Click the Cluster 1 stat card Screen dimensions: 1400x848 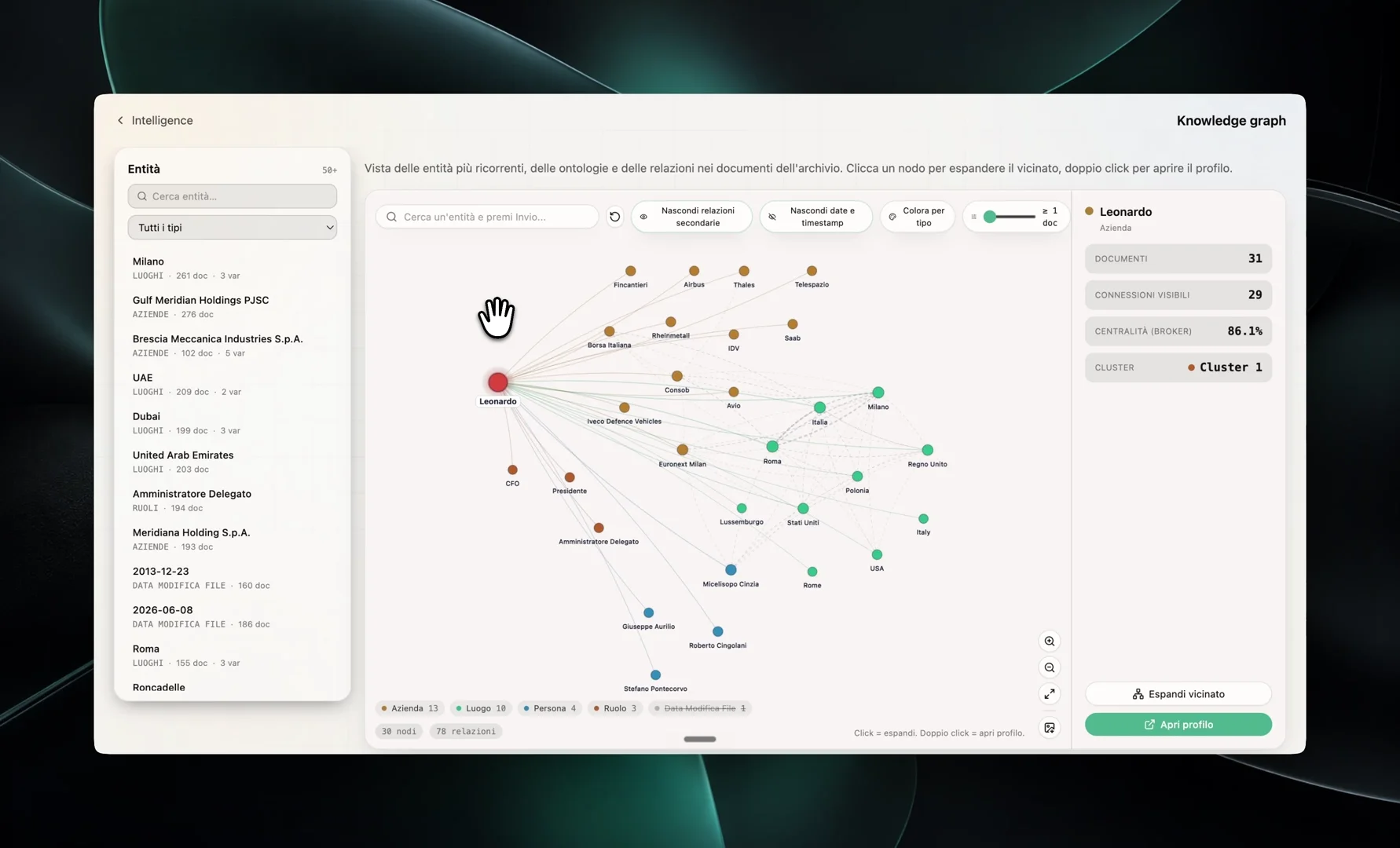coord(1178,367)
